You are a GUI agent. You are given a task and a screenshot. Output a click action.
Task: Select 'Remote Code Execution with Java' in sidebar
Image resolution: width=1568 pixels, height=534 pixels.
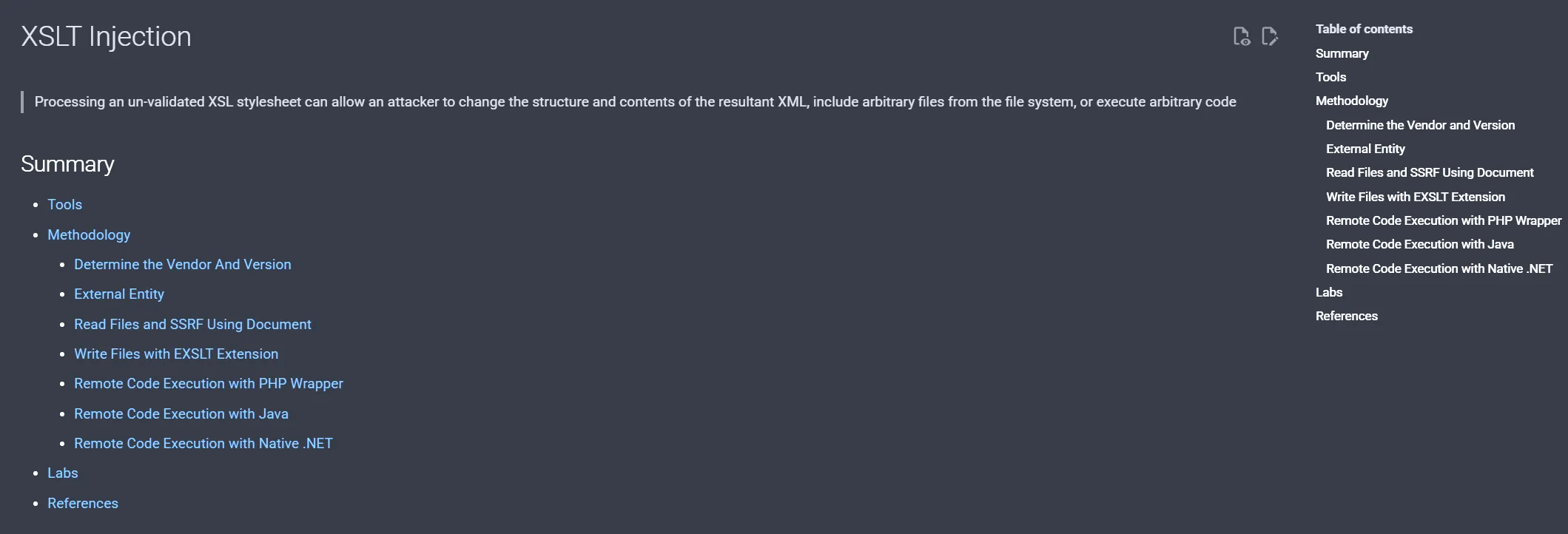pos(1419,244)
